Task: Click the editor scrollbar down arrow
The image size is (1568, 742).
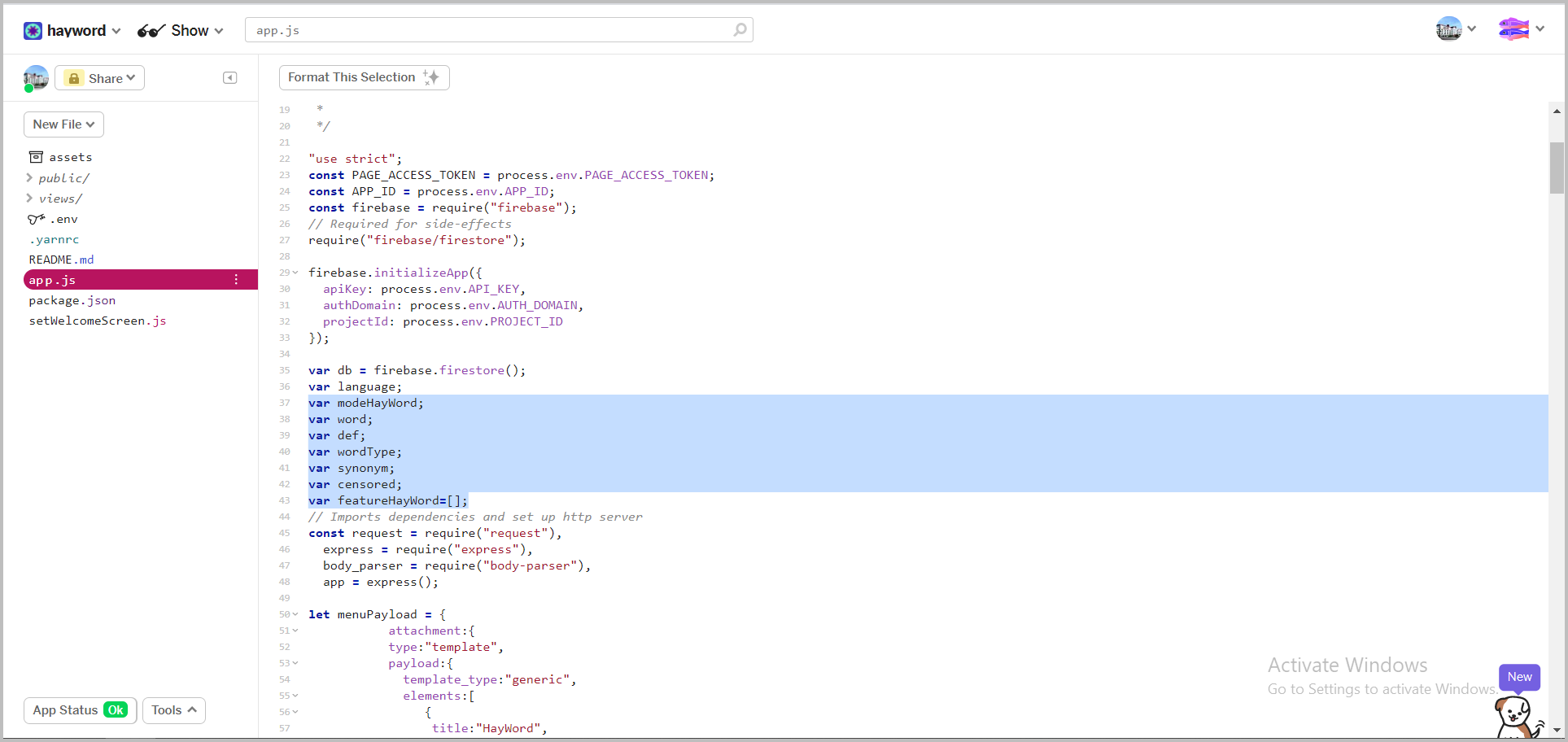Action: (1557, 730)
